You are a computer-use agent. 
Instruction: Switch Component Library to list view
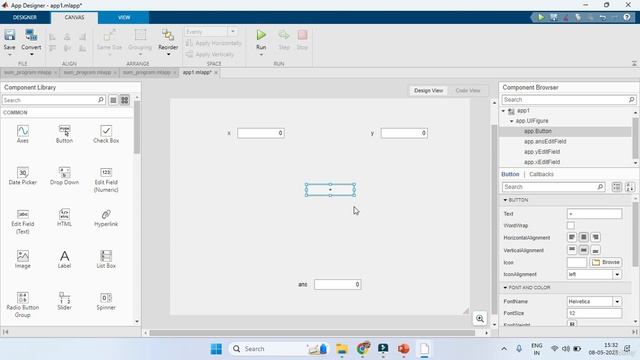click(113, 100)
